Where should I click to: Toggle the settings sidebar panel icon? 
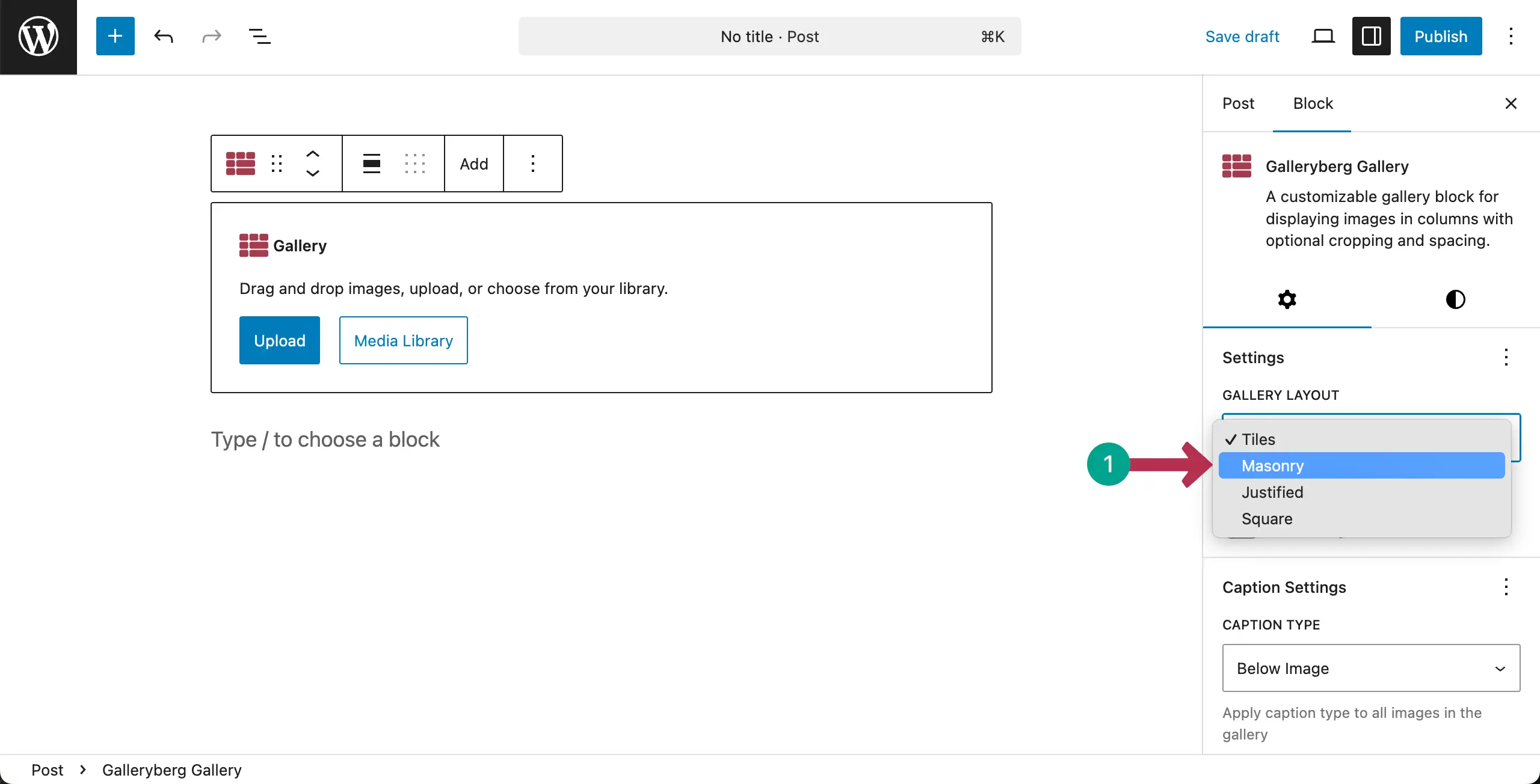(x=1370, y=36)
